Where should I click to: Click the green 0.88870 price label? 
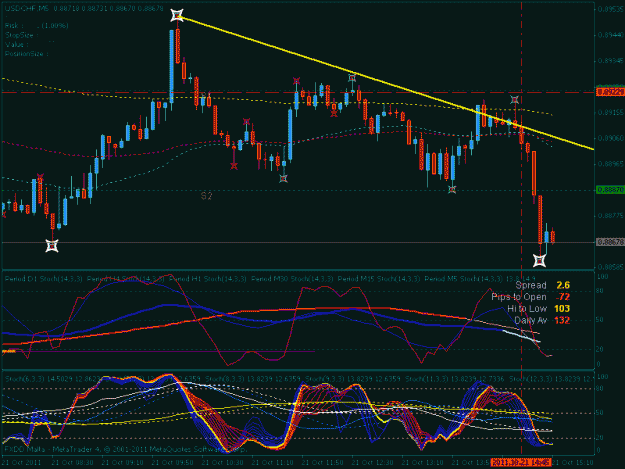point(610,190)
